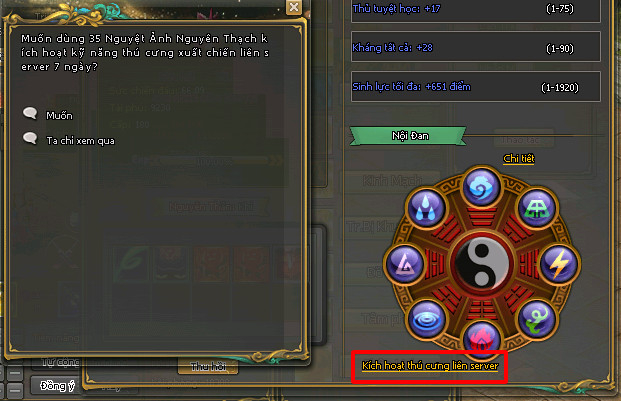Select the "Sinh lực tối đa" stat row
The image size is (621, 401).
tap(476, 86)
